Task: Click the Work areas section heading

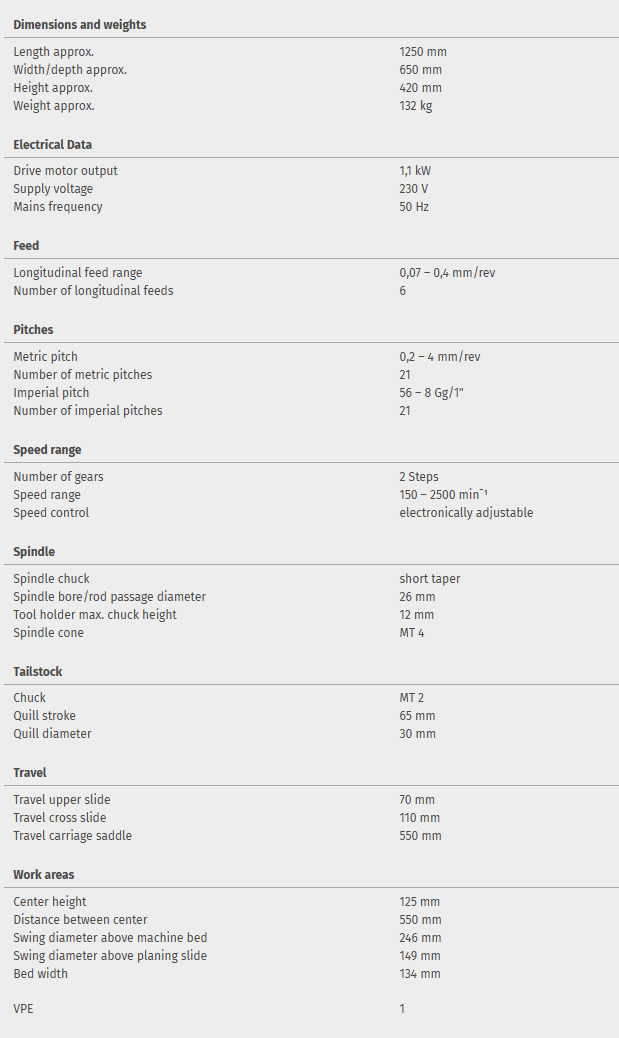Action: coord(43,875)
